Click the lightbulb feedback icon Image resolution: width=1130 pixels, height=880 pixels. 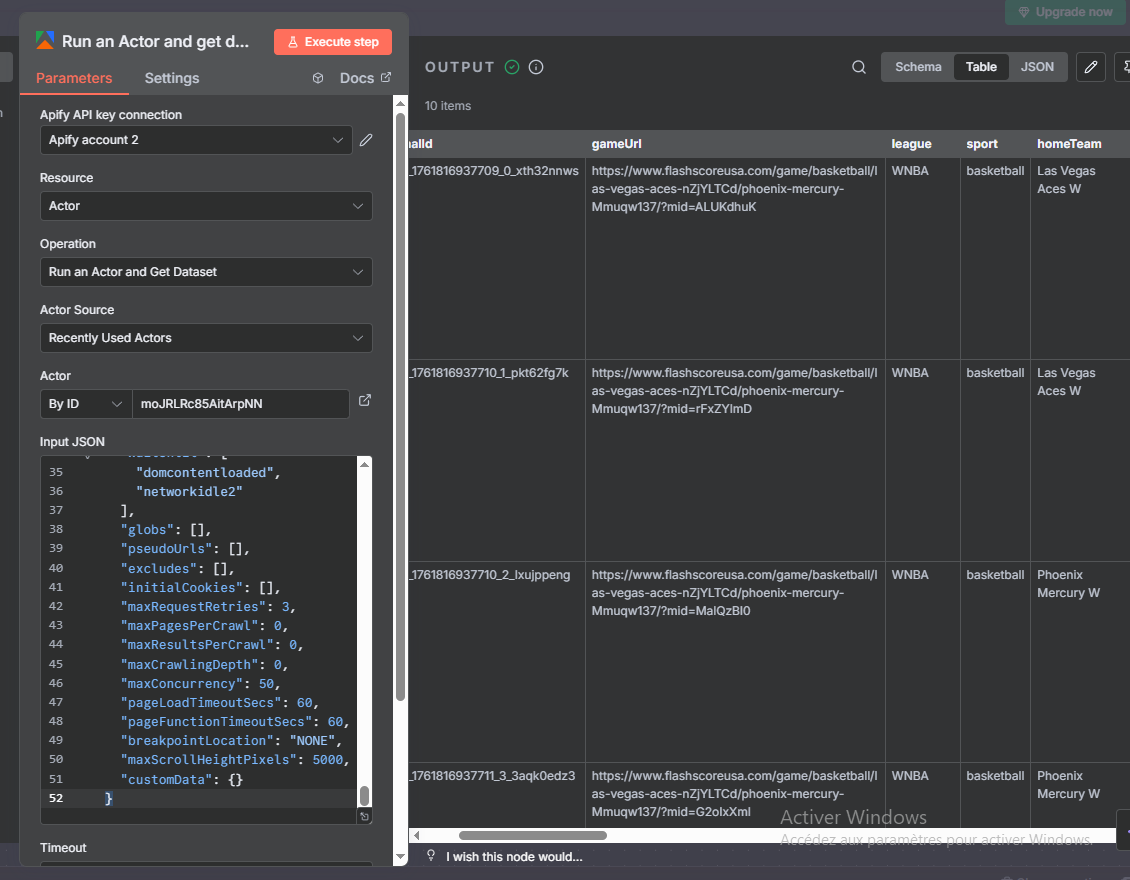pos(431,856)
